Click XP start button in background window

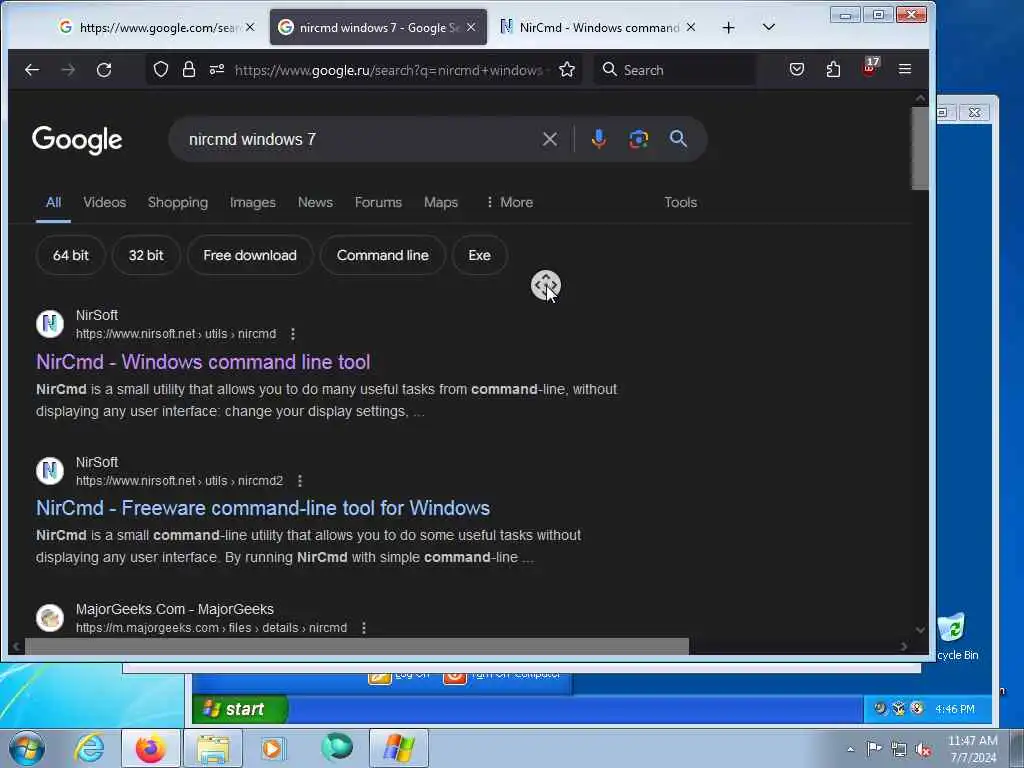tap(240, 709)
